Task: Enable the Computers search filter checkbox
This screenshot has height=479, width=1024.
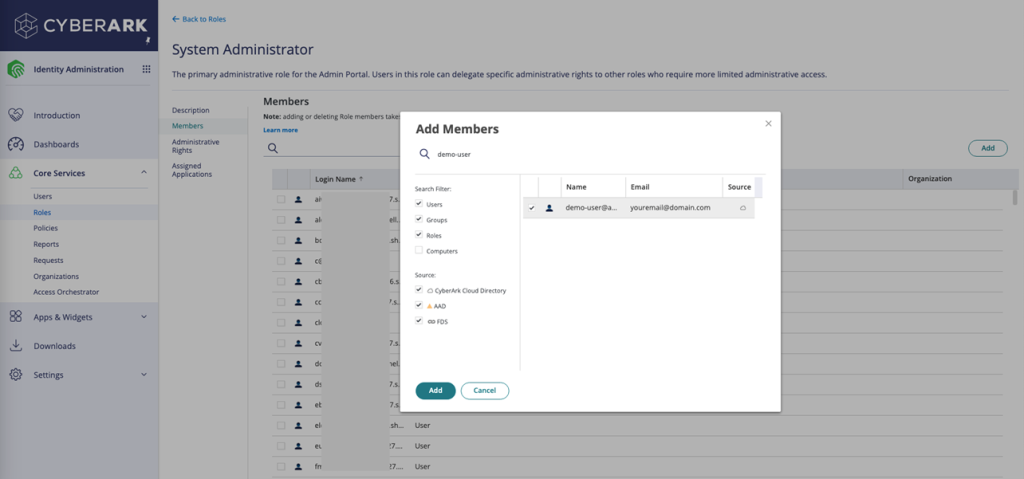Action: (x=419, y=250)
